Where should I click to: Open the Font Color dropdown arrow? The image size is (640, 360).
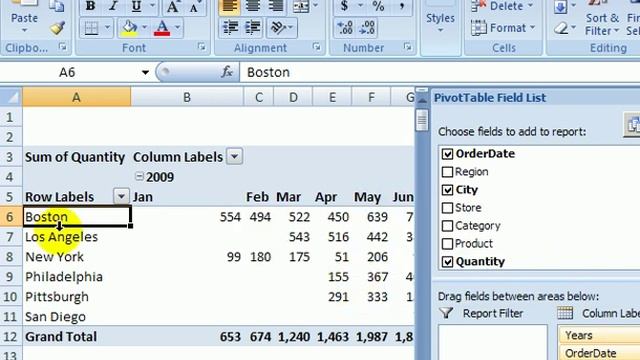(x=177, y=28)
